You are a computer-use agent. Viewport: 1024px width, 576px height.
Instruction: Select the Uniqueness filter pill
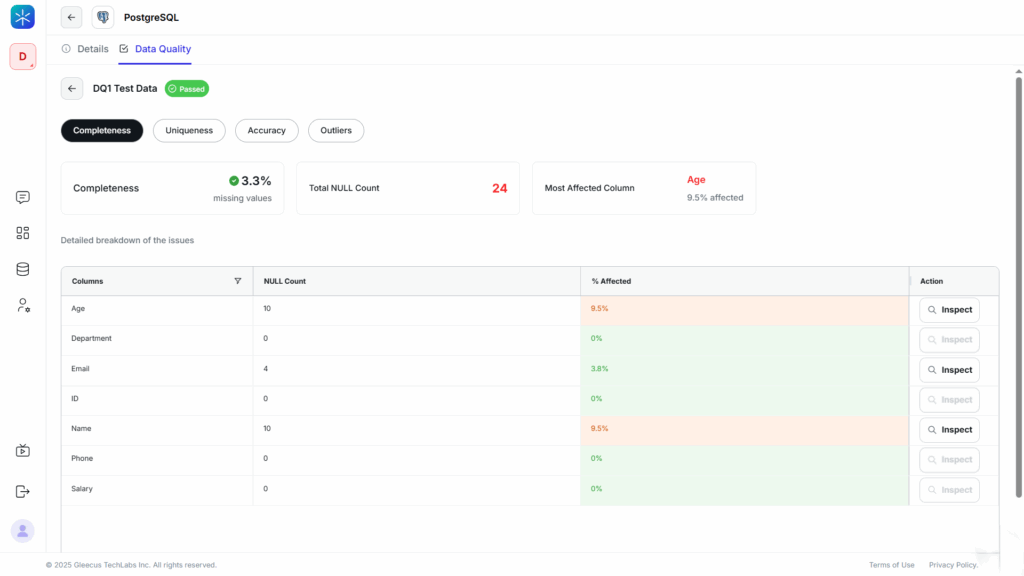(189, 130)
